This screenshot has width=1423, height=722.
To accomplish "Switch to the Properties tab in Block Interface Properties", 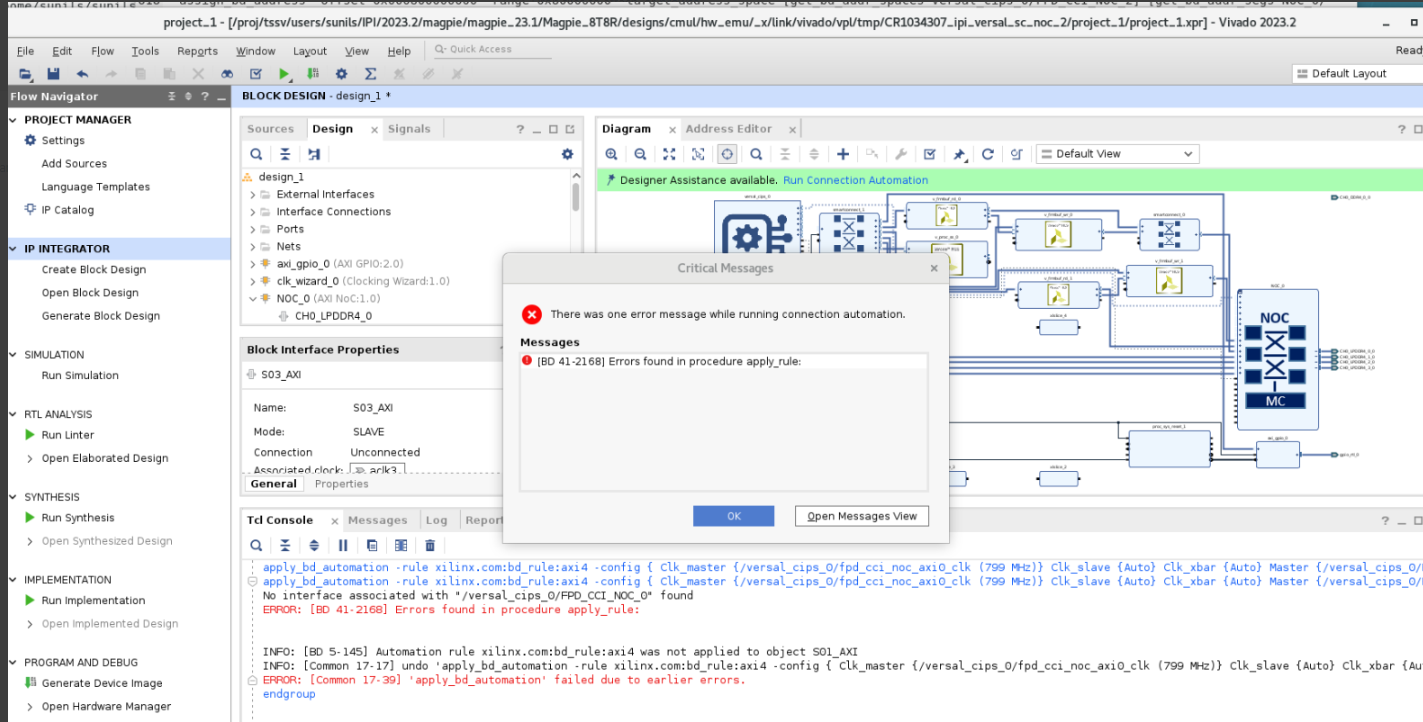I will [341, 483].
